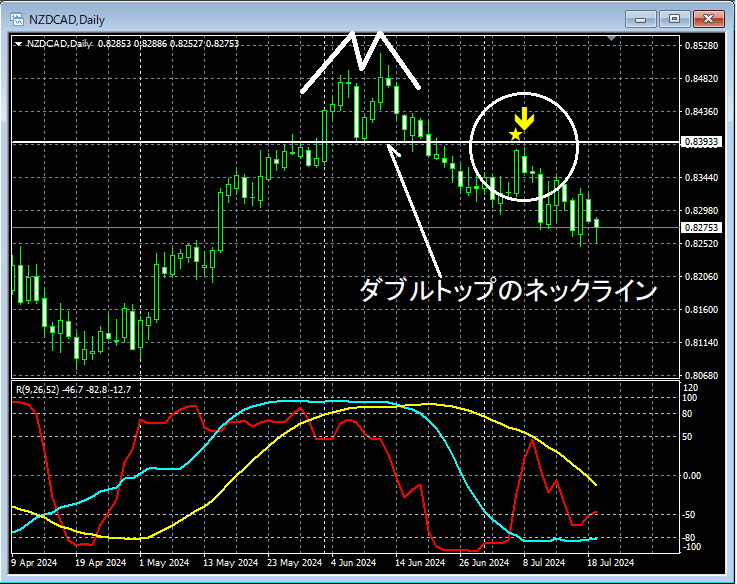This screenshot has width=737, height=584.
Task: Minimize the NZDCAD,Daily chart window
Action: (x=640, y=19)
